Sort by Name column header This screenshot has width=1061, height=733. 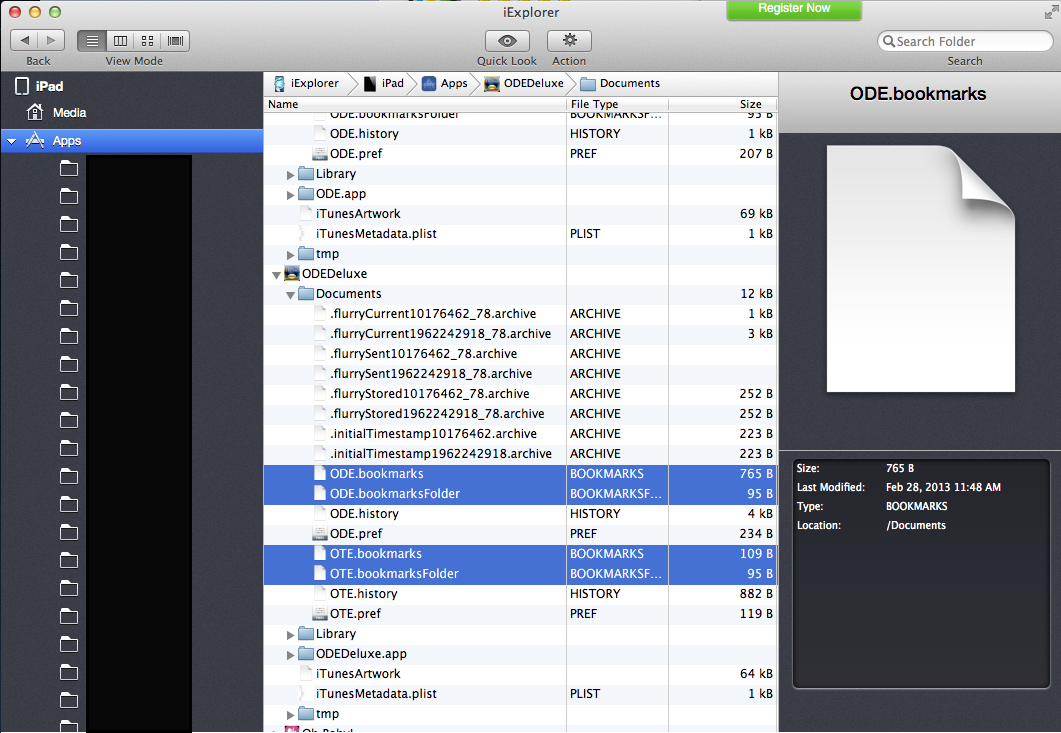pyautogui.click(x=414, y=104)
